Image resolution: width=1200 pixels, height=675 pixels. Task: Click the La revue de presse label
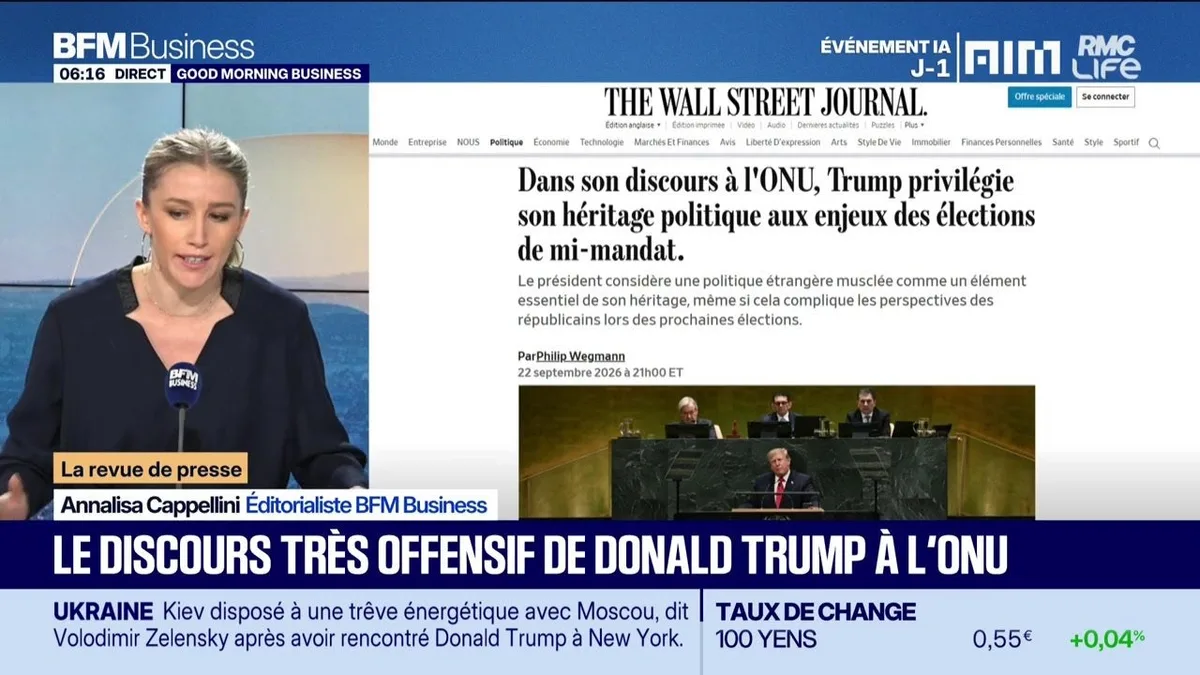(x=149, y=468)
